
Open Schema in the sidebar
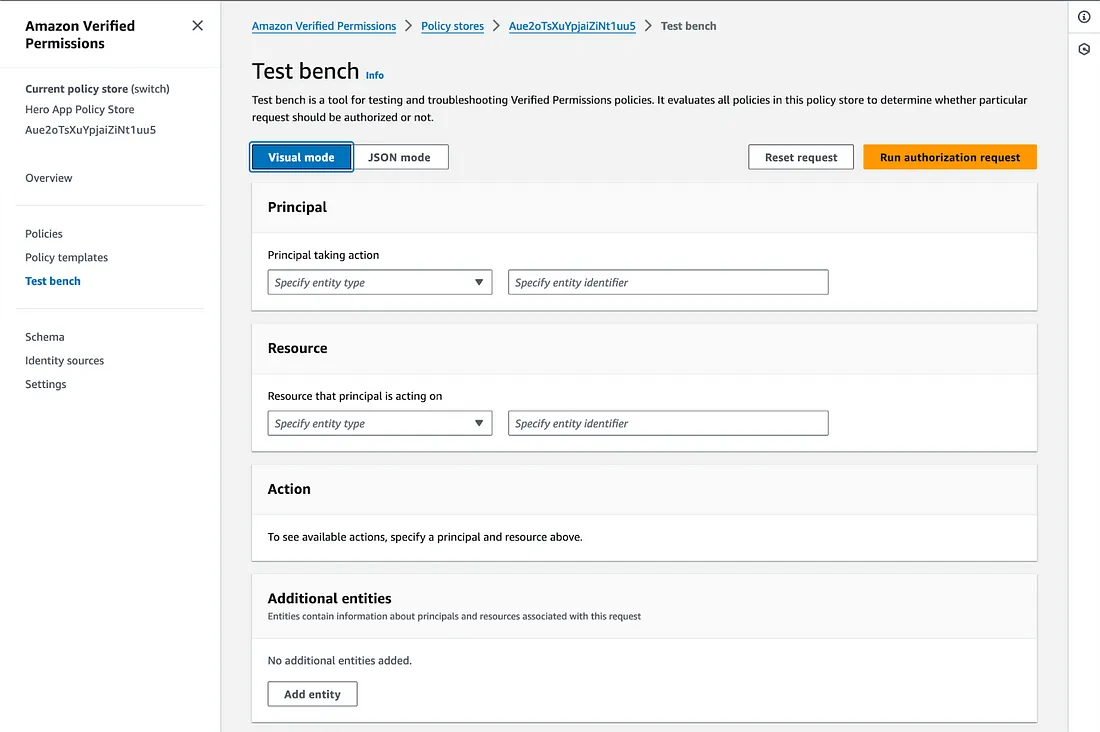(45, 337)
